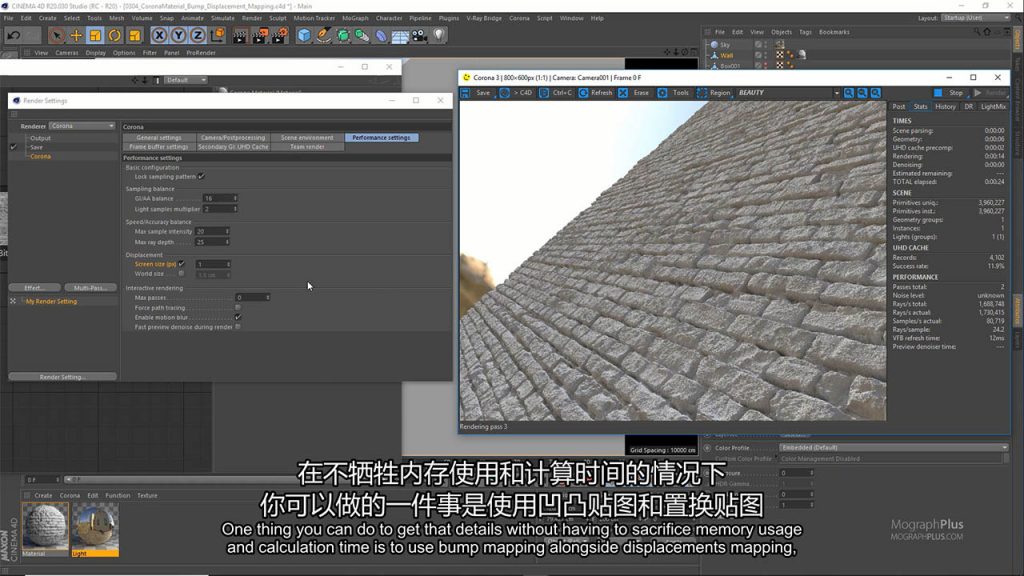Switch the coordinate system icon
The height and width of the screenshot is (576, 1024).
point(217,35)
